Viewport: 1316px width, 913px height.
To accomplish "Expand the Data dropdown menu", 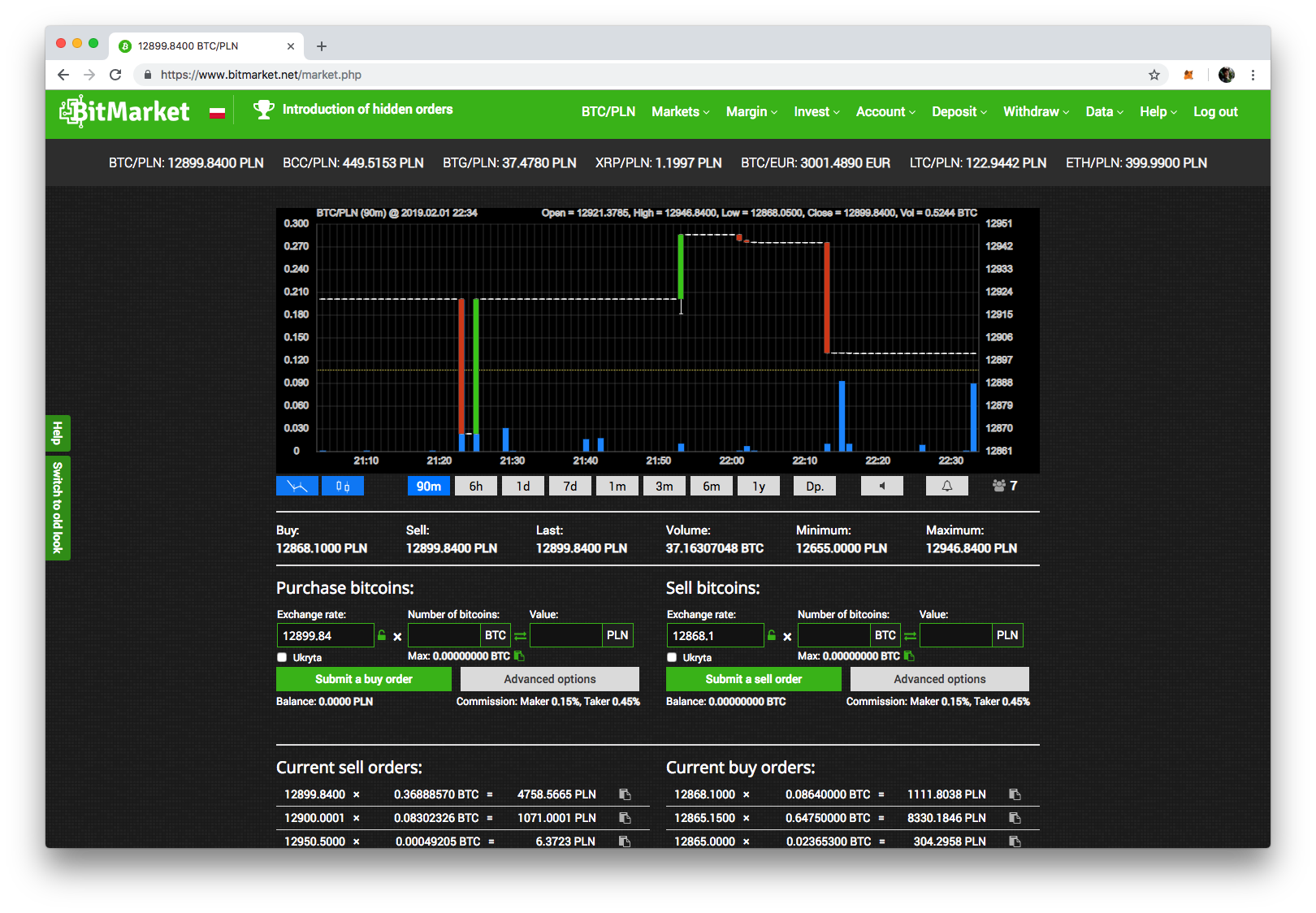I will point(1104,112).
